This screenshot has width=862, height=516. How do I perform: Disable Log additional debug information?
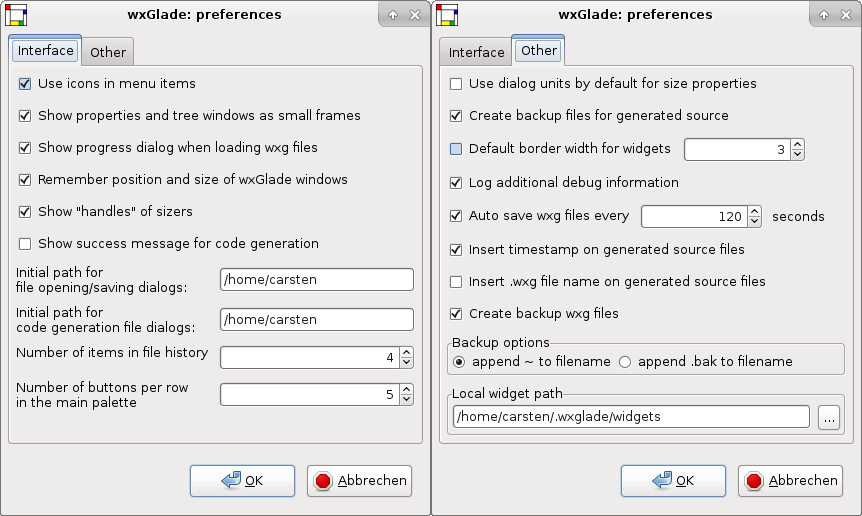(456, 182)
